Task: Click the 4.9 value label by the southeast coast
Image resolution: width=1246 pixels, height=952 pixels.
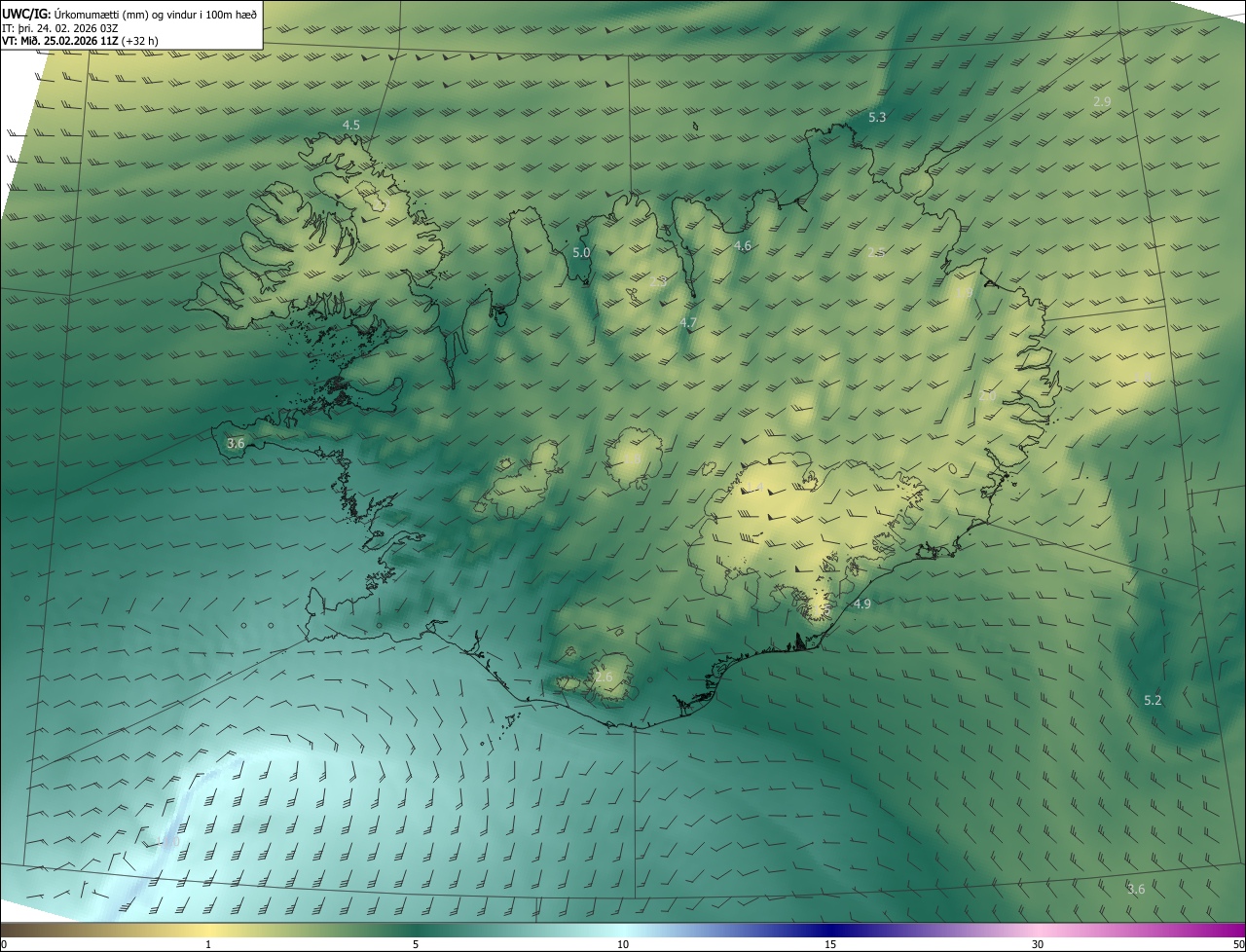Action: pos(862,604)
